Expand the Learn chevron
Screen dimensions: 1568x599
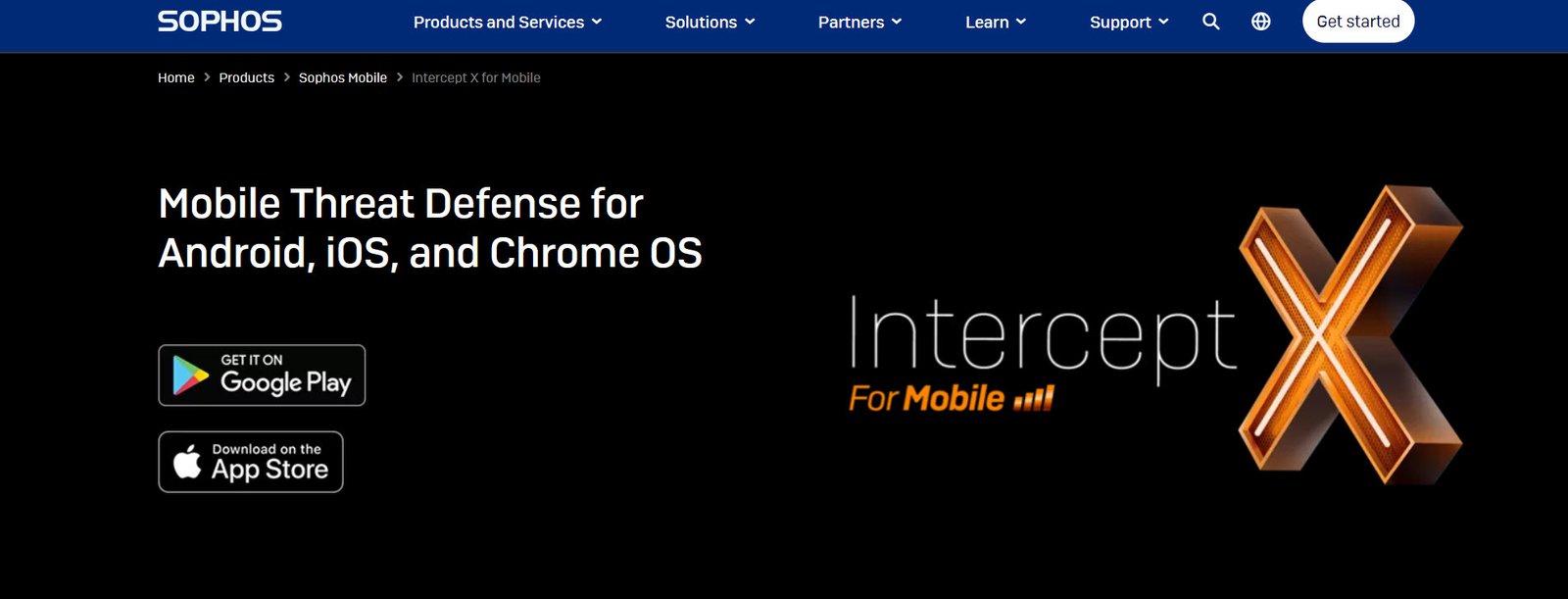[x=1021, y=22]
